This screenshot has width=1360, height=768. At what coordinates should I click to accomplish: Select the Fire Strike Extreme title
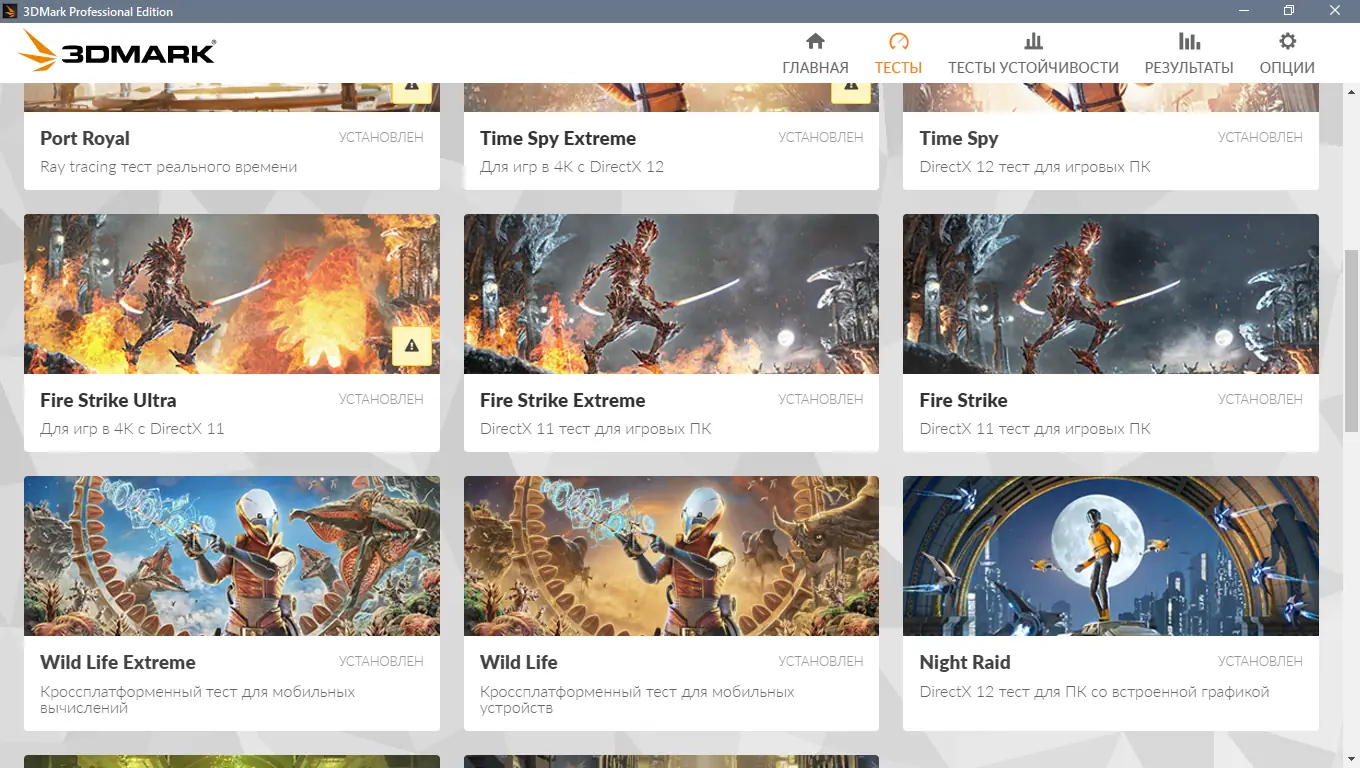[x=563, y=400]
